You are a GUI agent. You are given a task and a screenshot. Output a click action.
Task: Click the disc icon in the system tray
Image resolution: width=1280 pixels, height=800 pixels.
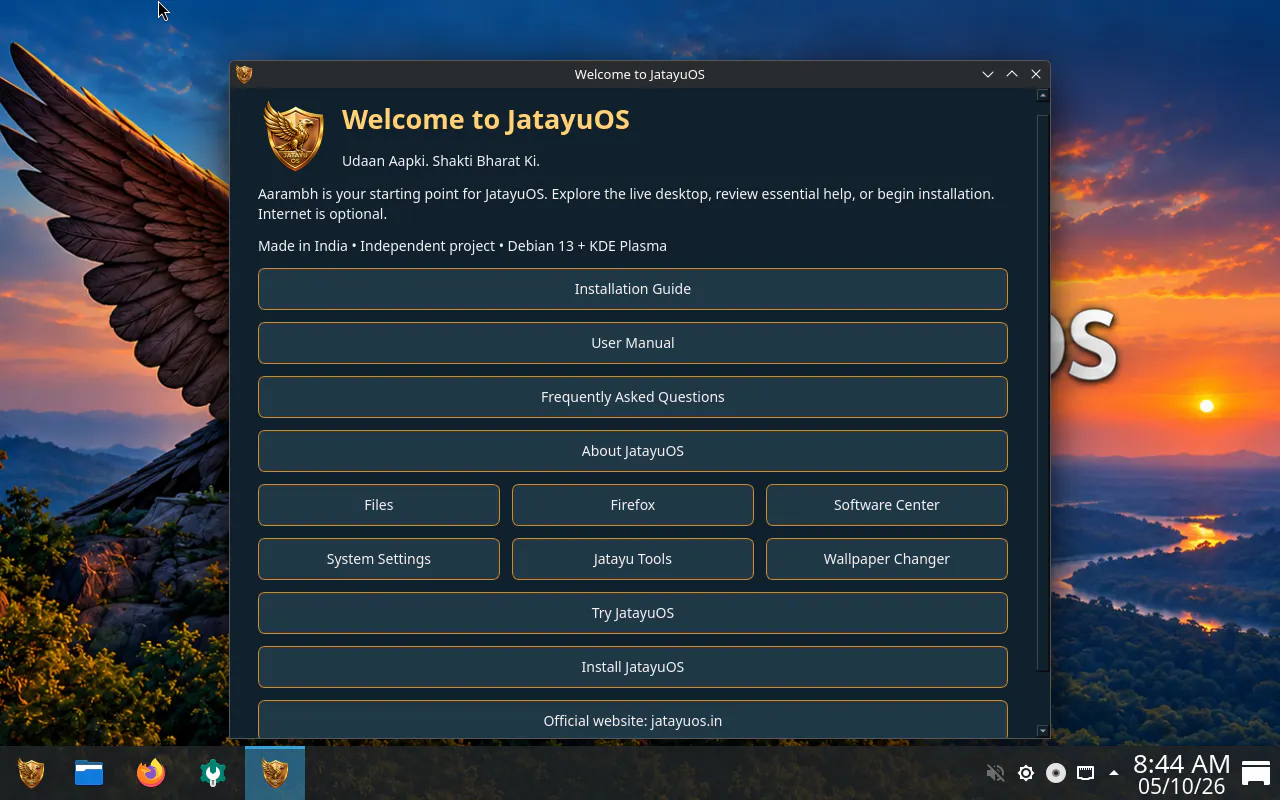pyautogui.click(x=1056, y=773)
